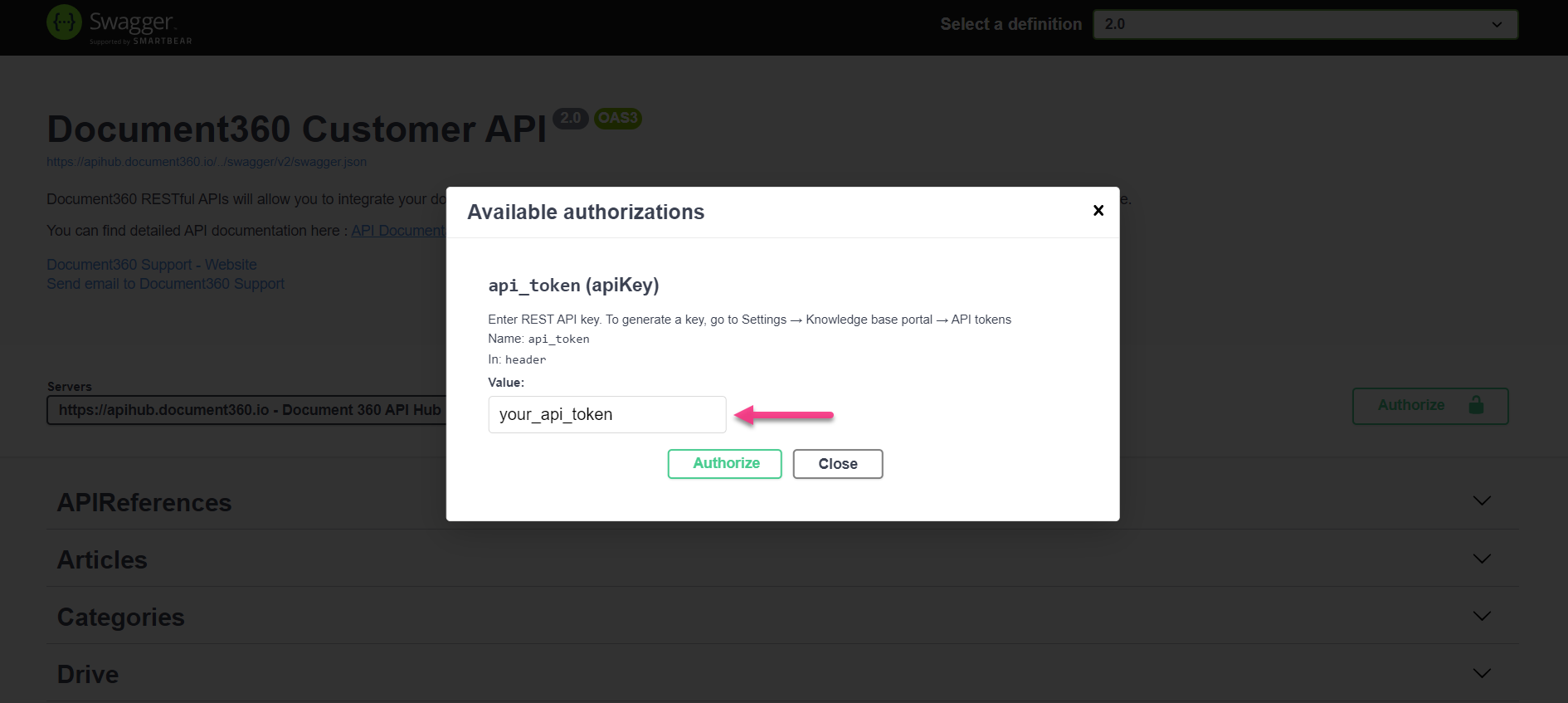
Task: Open the Select a definition dropdown
Action: [1305, 24]
